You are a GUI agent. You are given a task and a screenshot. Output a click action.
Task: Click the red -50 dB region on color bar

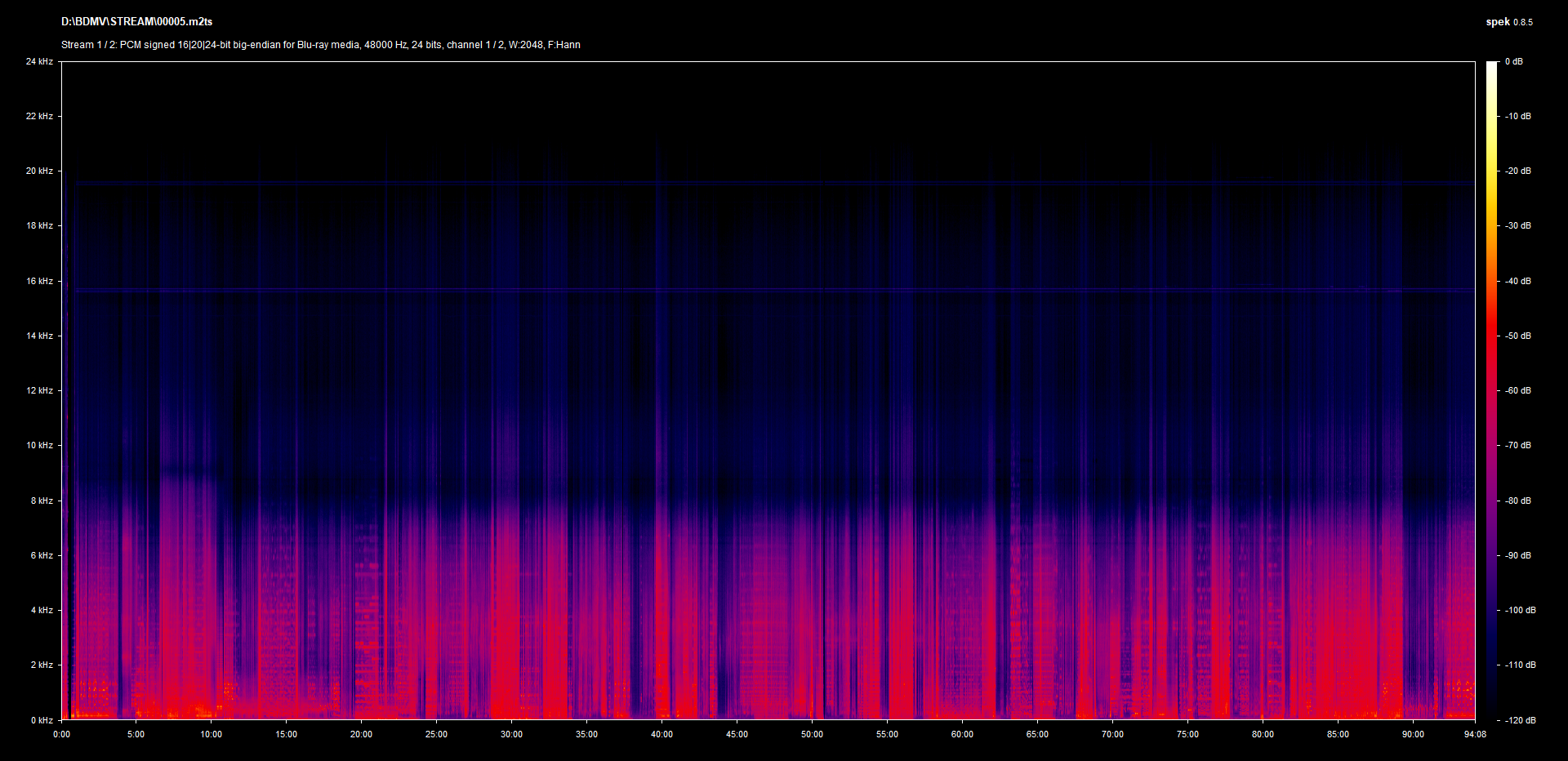pyautogui.click(x=1491, y=336)
